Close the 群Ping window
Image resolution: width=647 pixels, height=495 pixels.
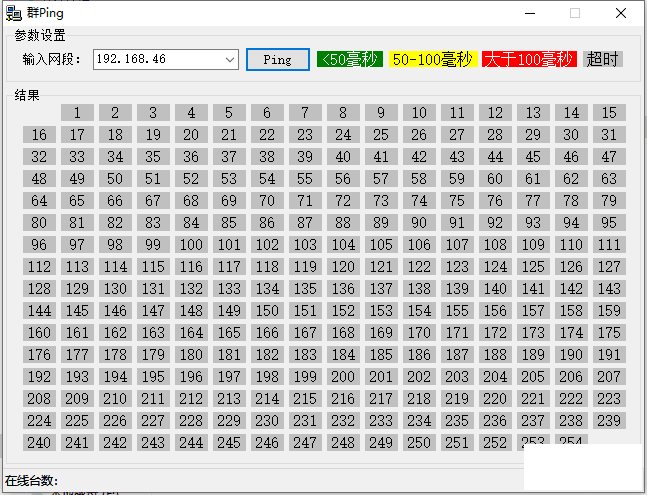coord(621,13)
